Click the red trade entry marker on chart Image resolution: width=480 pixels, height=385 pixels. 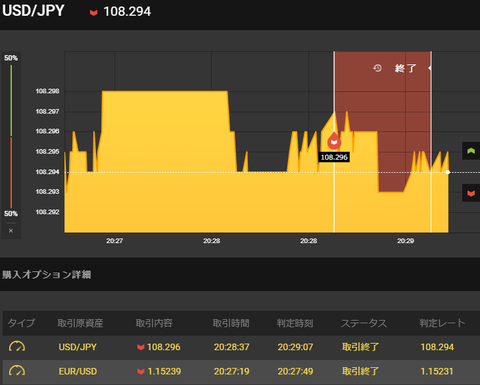click(334, 141)
